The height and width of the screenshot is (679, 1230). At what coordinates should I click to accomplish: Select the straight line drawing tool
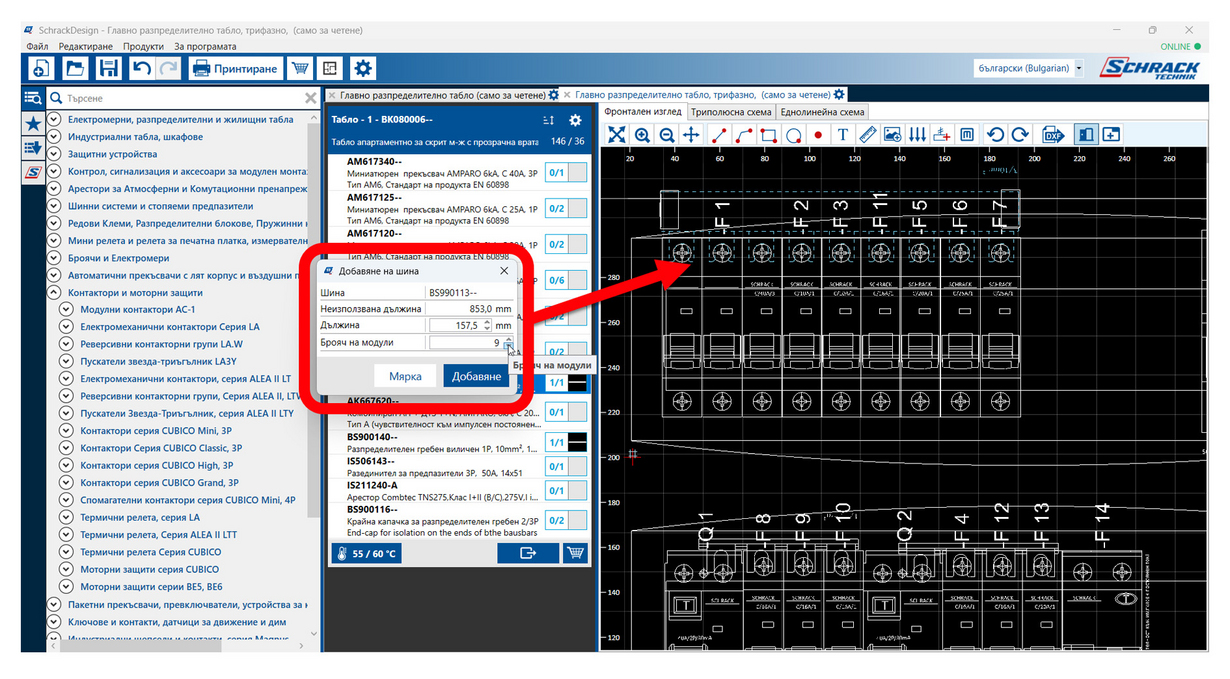[719, 135]
